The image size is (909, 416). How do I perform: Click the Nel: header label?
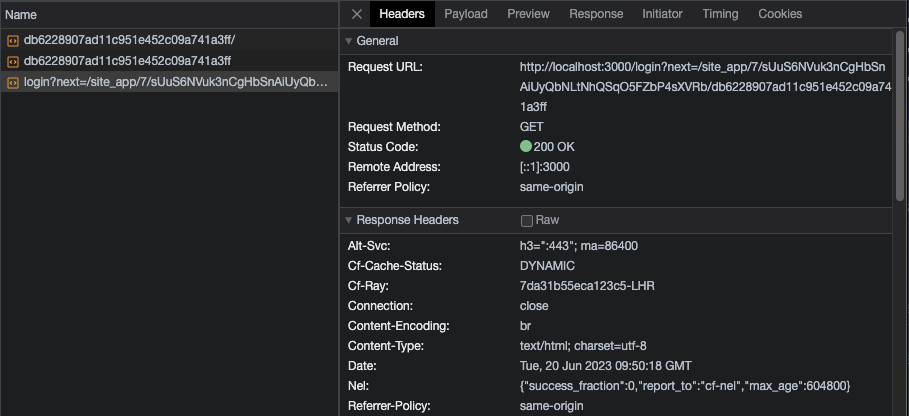click(x=358, y=386)
